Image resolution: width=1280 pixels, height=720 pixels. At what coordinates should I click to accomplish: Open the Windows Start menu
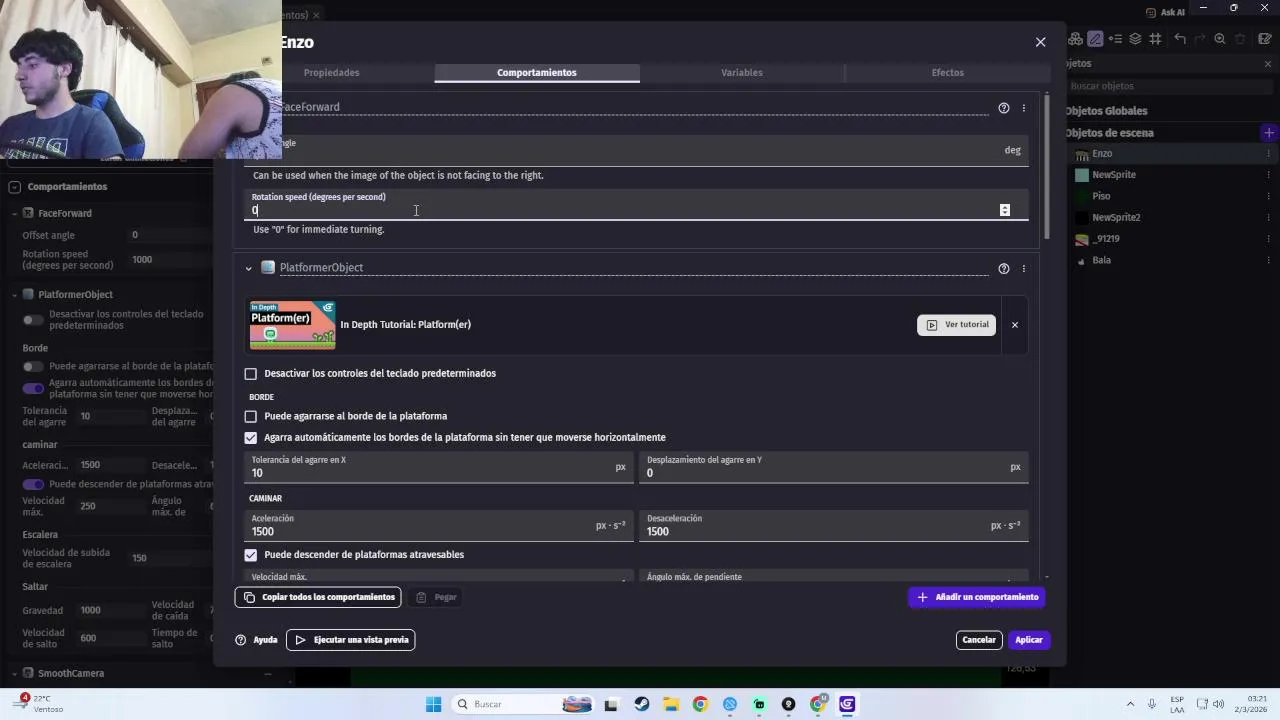[433, 704]
